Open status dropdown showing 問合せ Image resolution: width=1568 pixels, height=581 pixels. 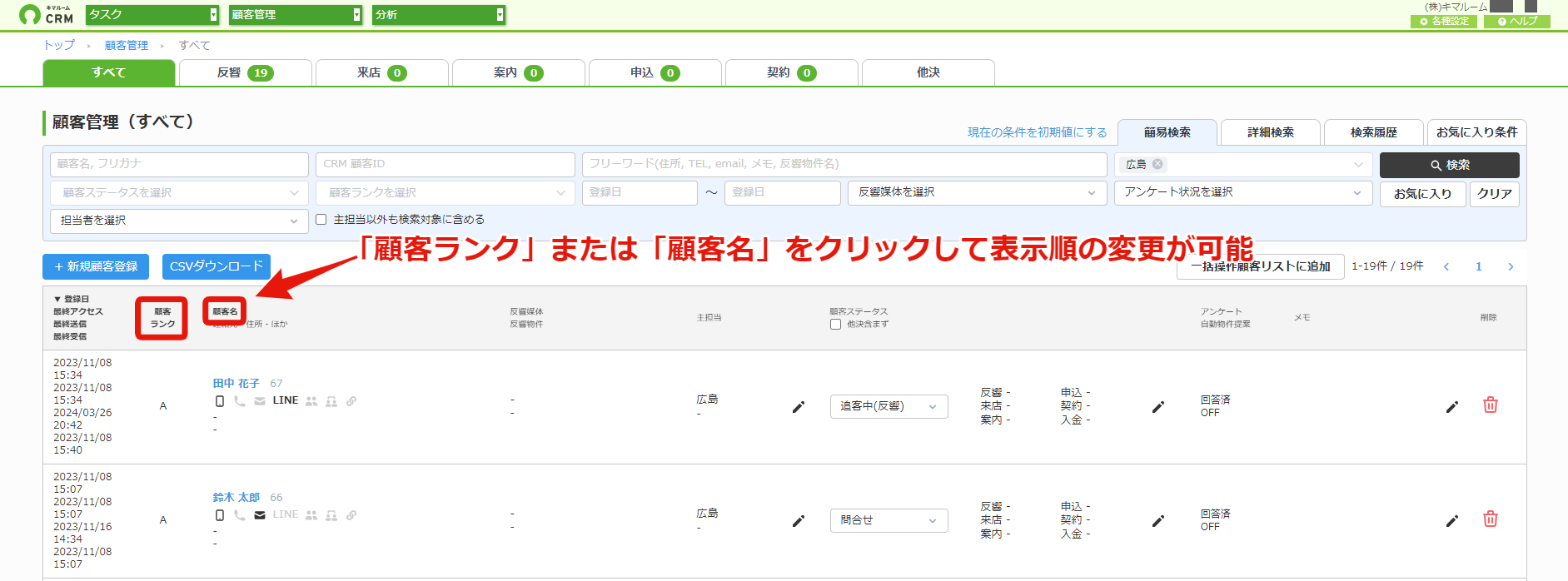click(x=889, y=520)
